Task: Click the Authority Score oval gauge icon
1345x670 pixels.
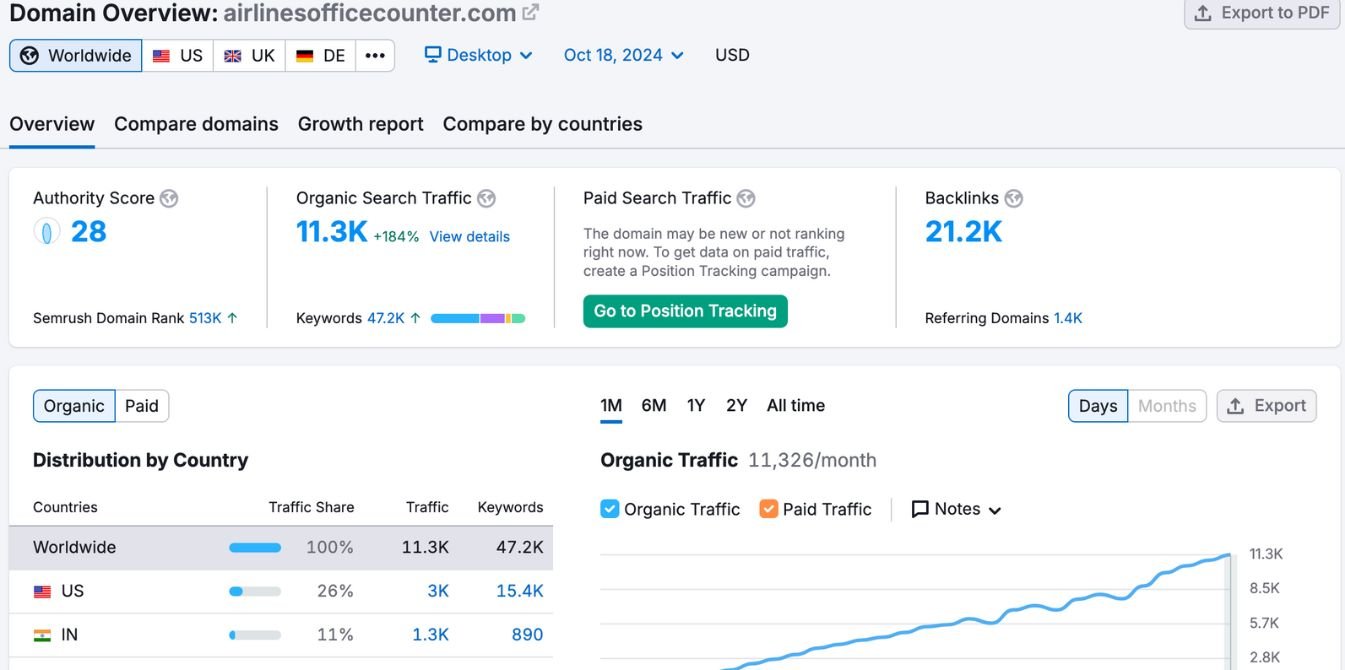Action: tap(47, 232)
